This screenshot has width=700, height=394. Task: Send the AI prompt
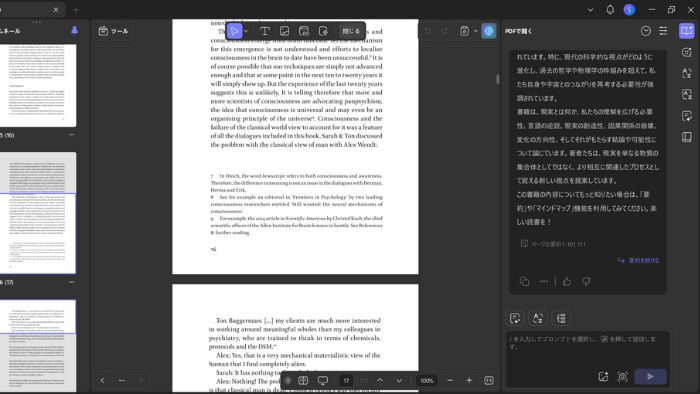[x=650, y=377]
